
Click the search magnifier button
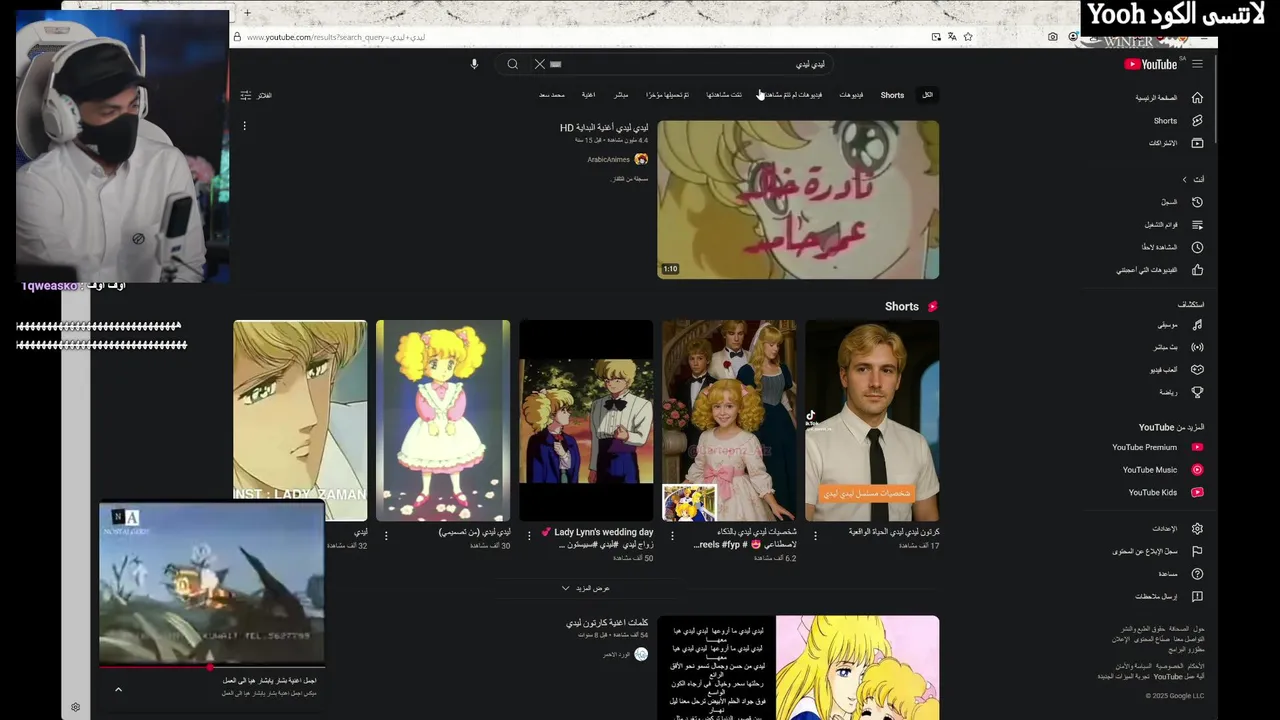pos(512,64)
